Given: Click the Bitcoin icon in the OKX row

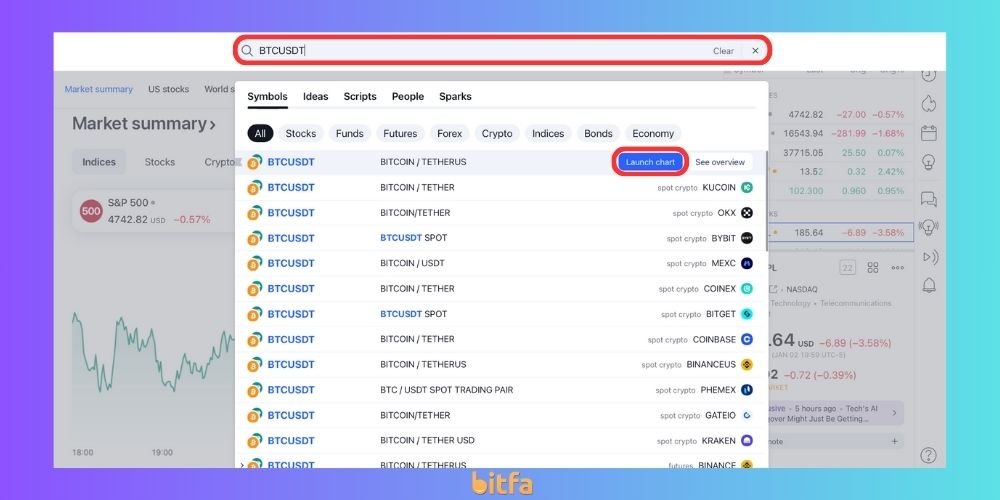Looking at the screenshot, I should (x=254, y=213).
